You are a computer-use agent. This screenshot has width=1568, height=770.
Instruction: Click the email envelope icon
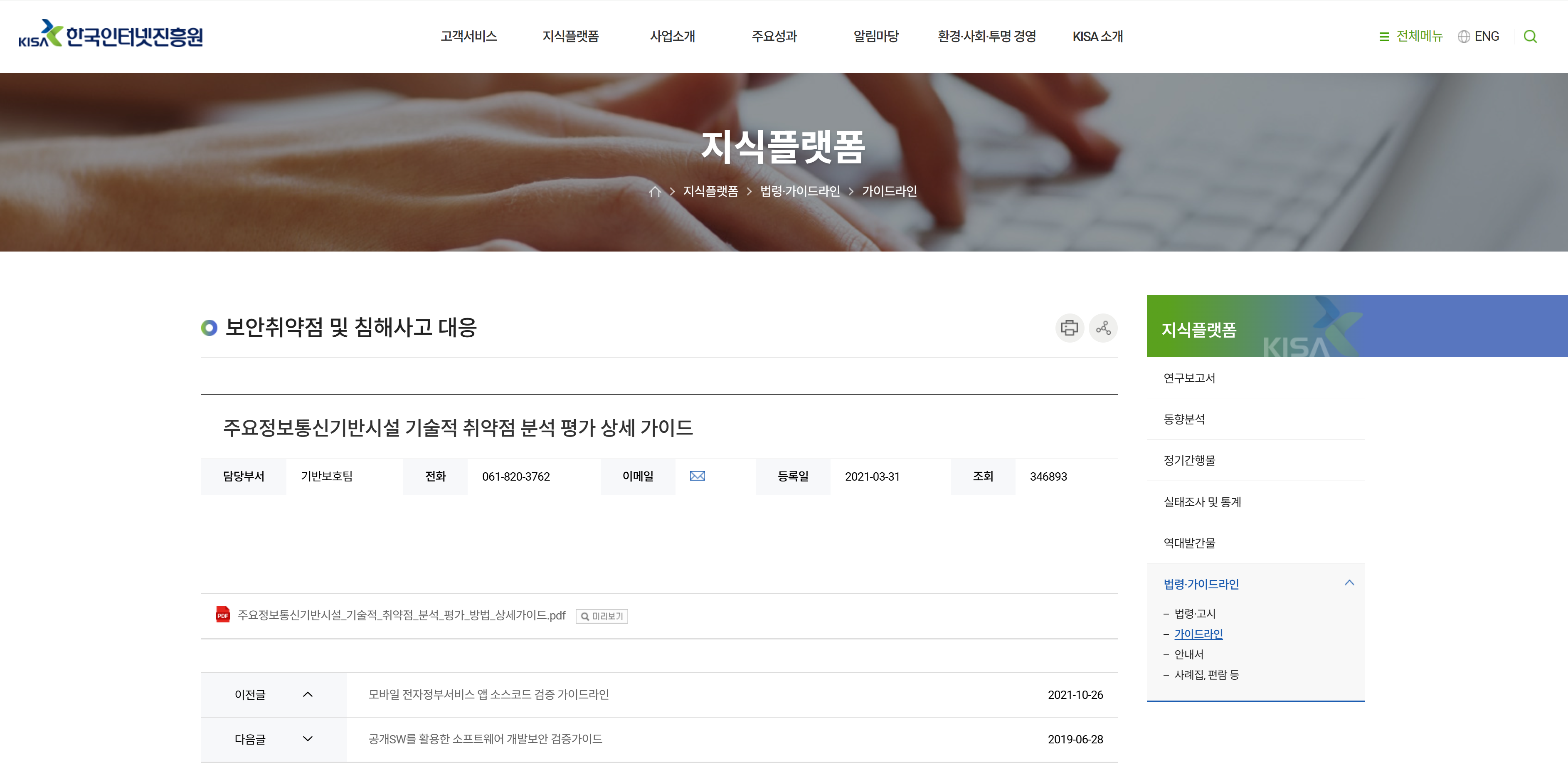point(697,476)
